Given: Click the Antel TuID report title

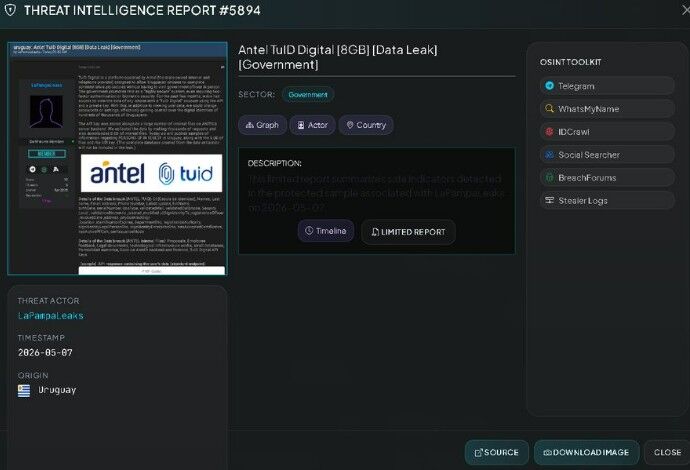Looking at the screenshot, I should (x=338, y=57).
